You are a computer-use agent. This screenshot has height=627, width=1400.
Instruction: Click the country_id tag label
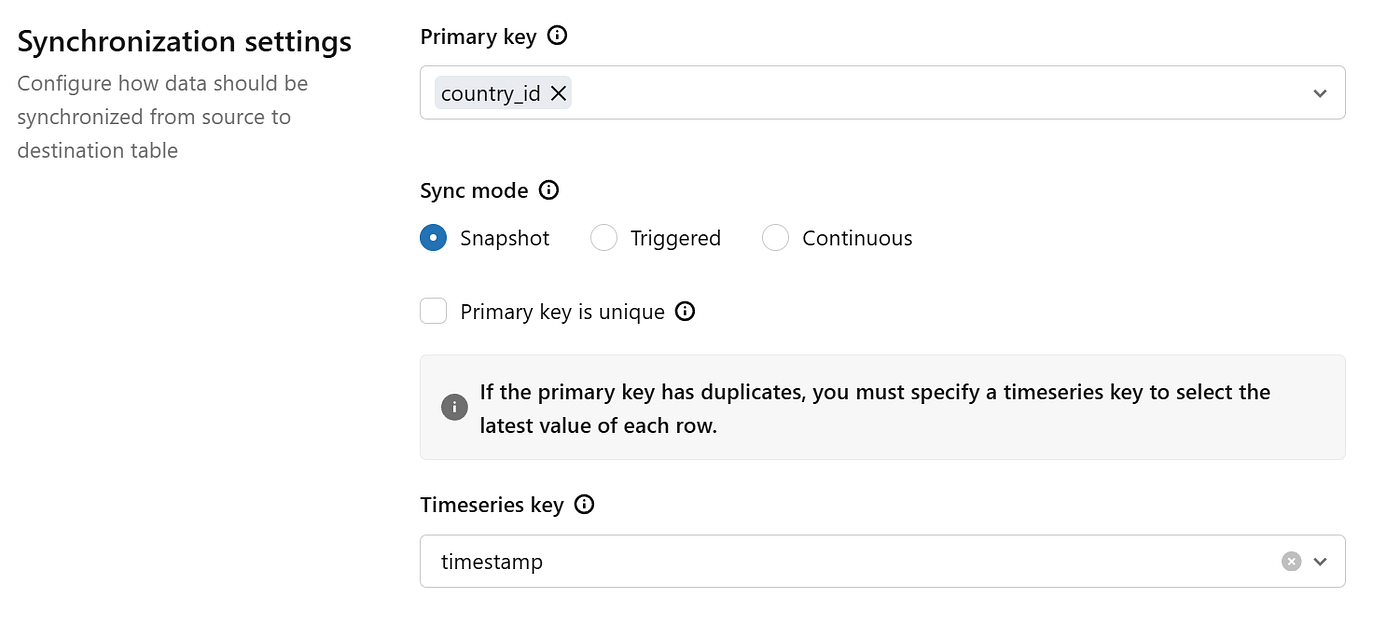tap(491, 93)
